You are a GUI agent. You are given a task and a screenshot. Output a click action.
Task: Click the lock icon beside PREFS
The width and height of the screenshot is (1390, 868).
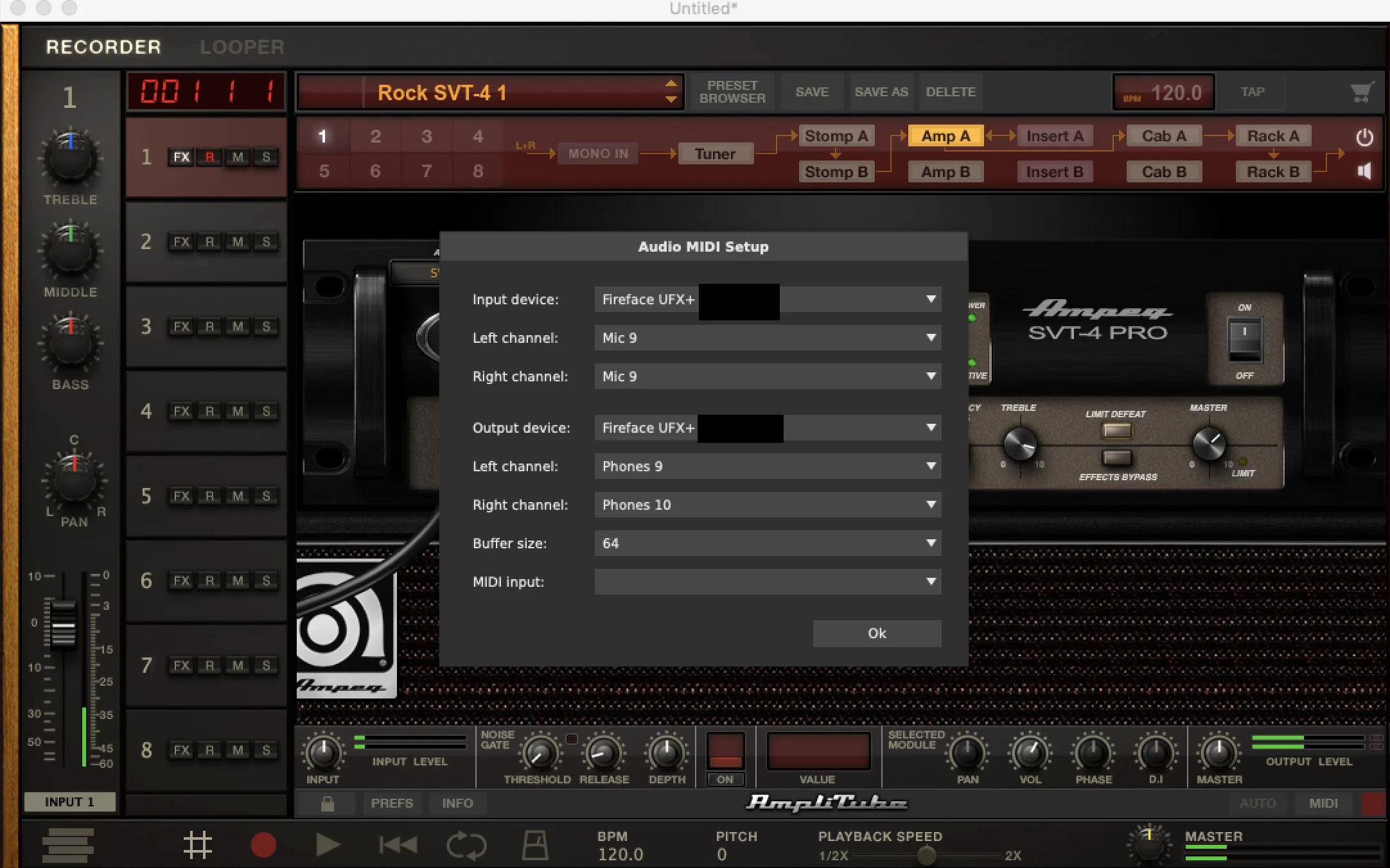click(328, 803)
